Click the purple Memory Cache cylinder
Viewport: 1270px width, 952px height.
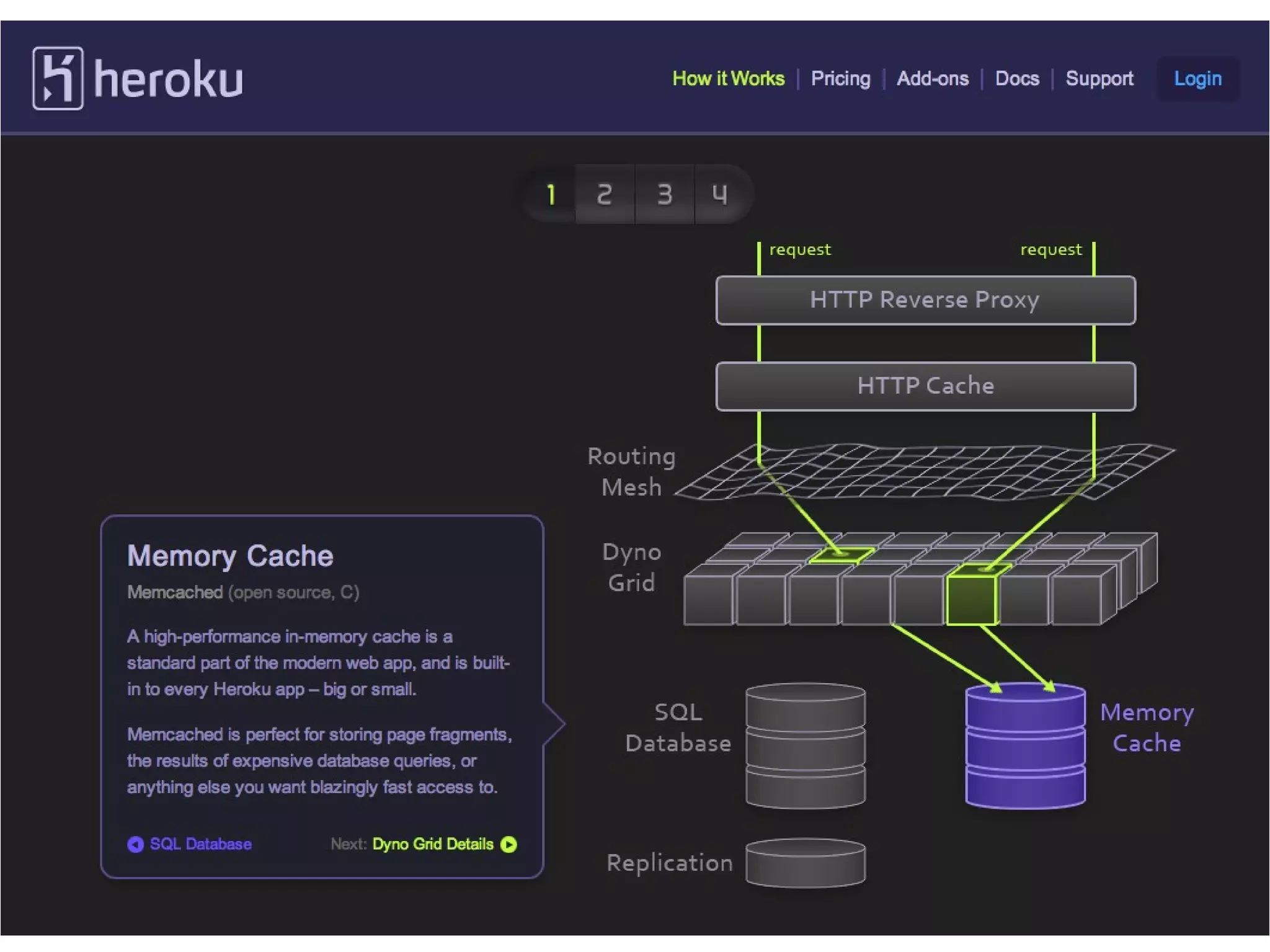point(1025,746)
